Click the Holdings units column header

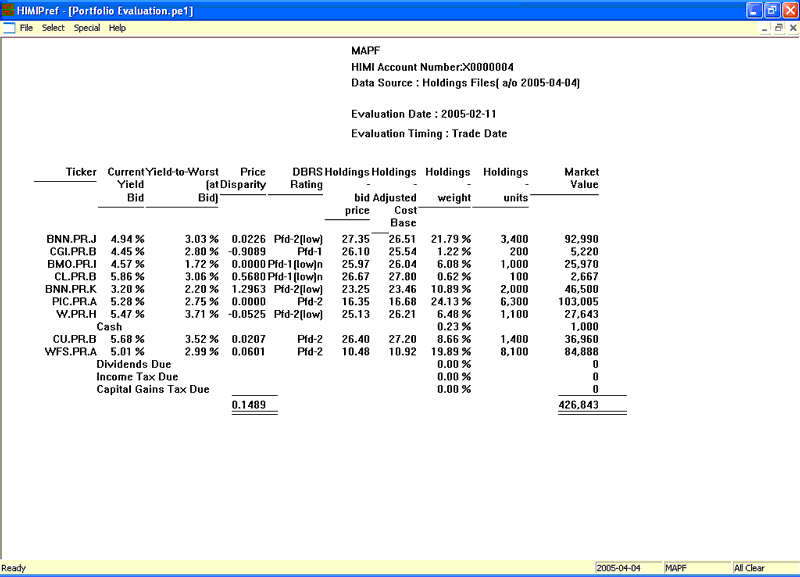tap(505, 185)
